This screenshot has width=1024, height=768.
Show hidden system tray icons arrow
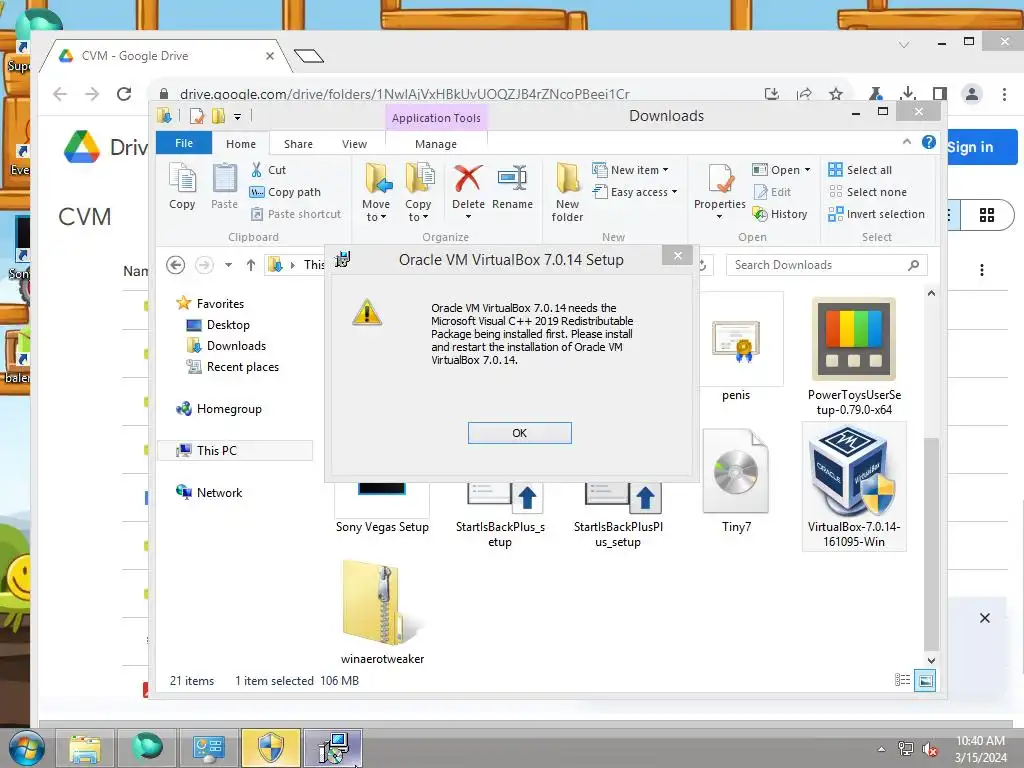pyautogui.click(x=882, y=749)
